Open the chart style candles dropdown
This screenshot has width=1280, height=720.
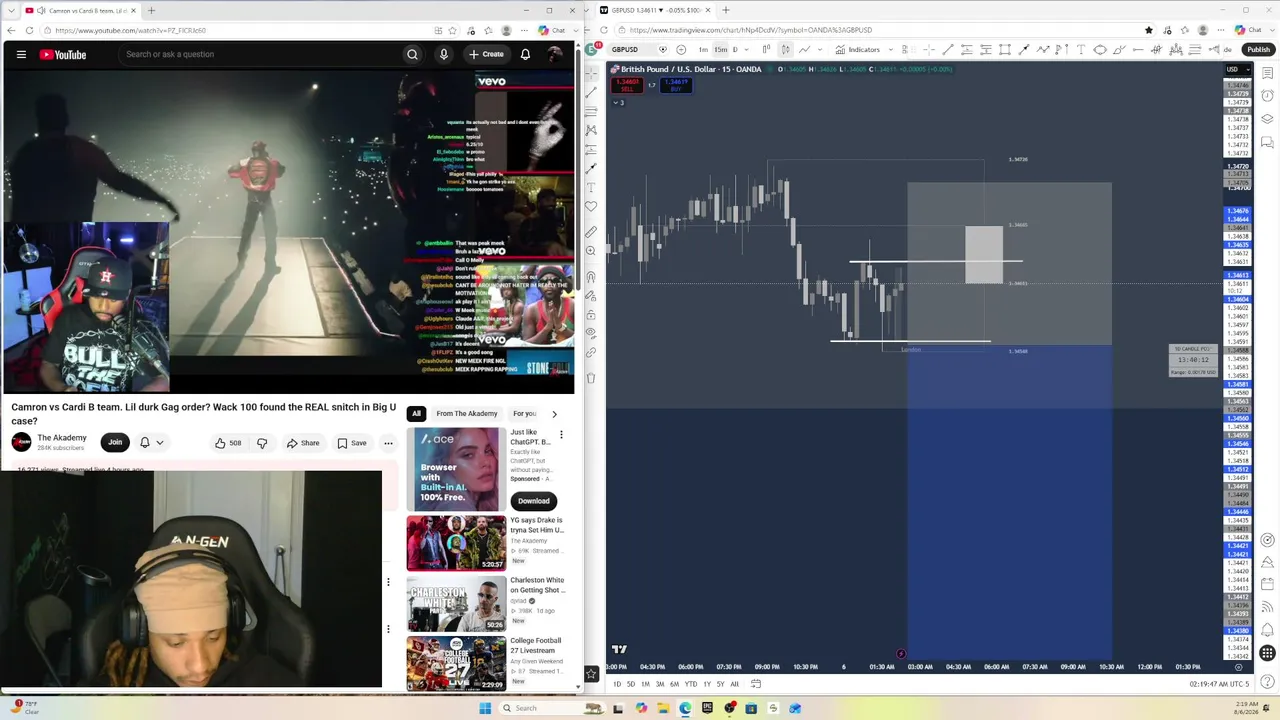(x=787, y=49)
